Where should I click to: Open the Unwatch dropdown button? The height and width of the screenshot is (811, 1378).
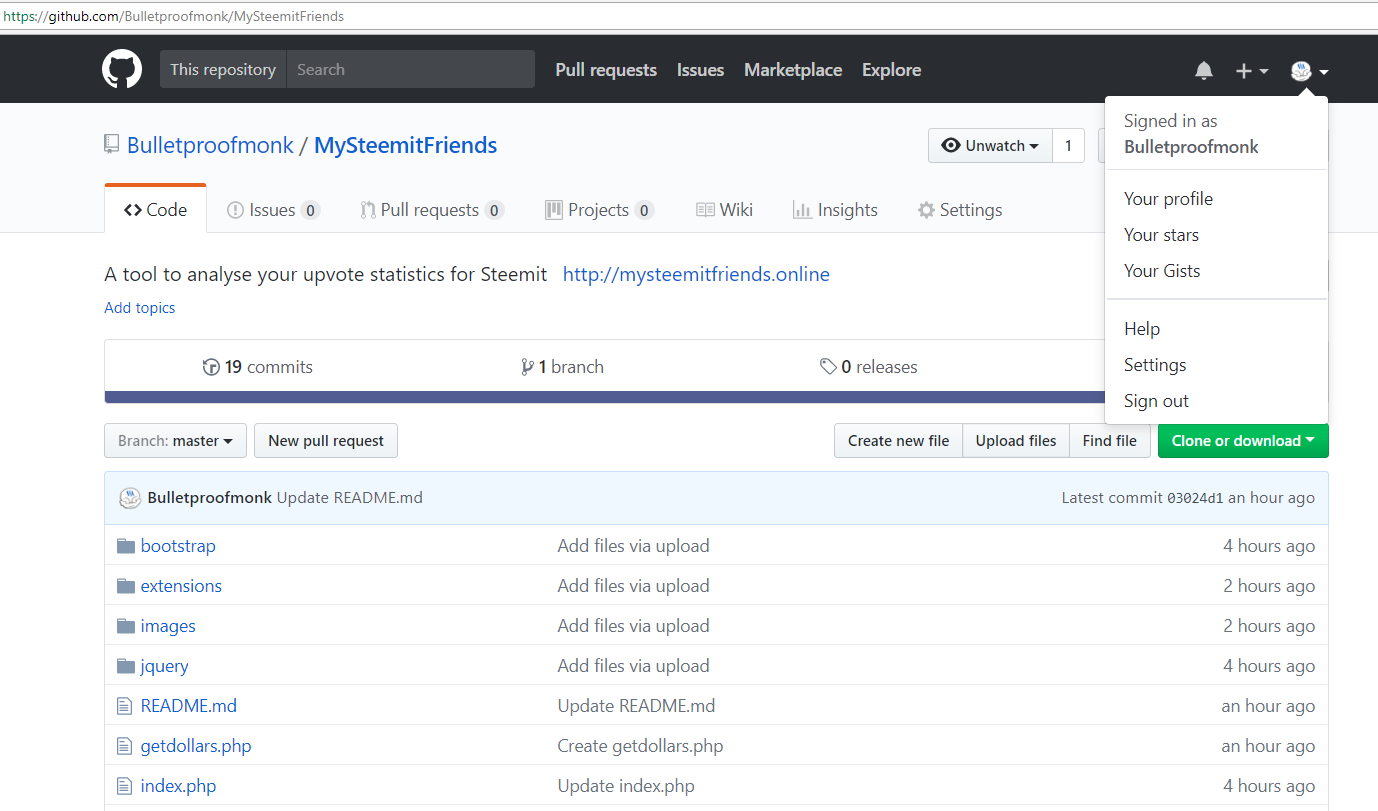[990, 146]
